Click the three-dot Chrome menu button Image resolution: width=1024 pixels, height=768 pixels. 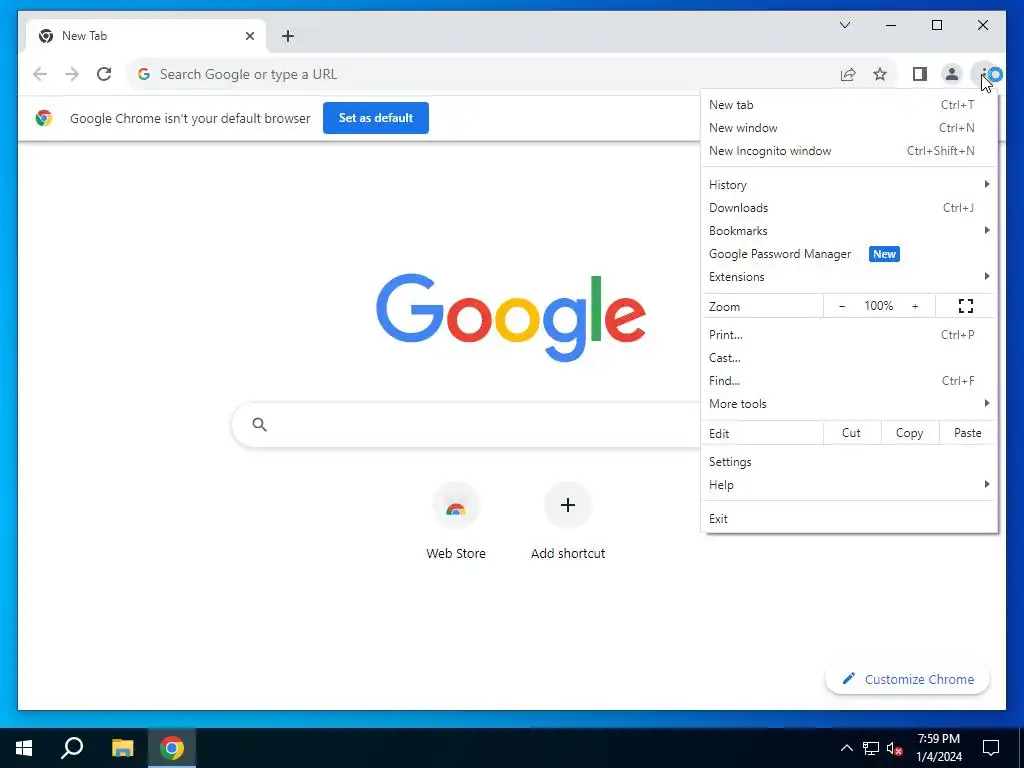click(984, 74)
